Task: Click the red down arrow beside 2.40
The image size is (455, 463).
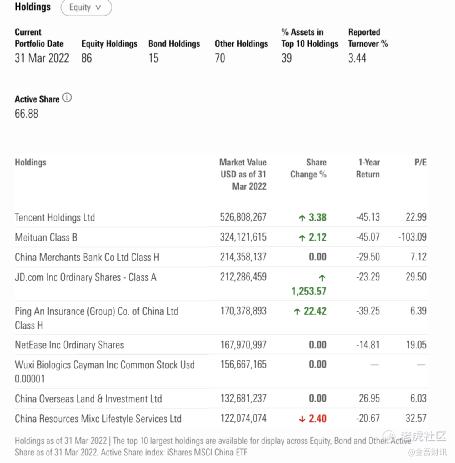Action: (302, 419)
